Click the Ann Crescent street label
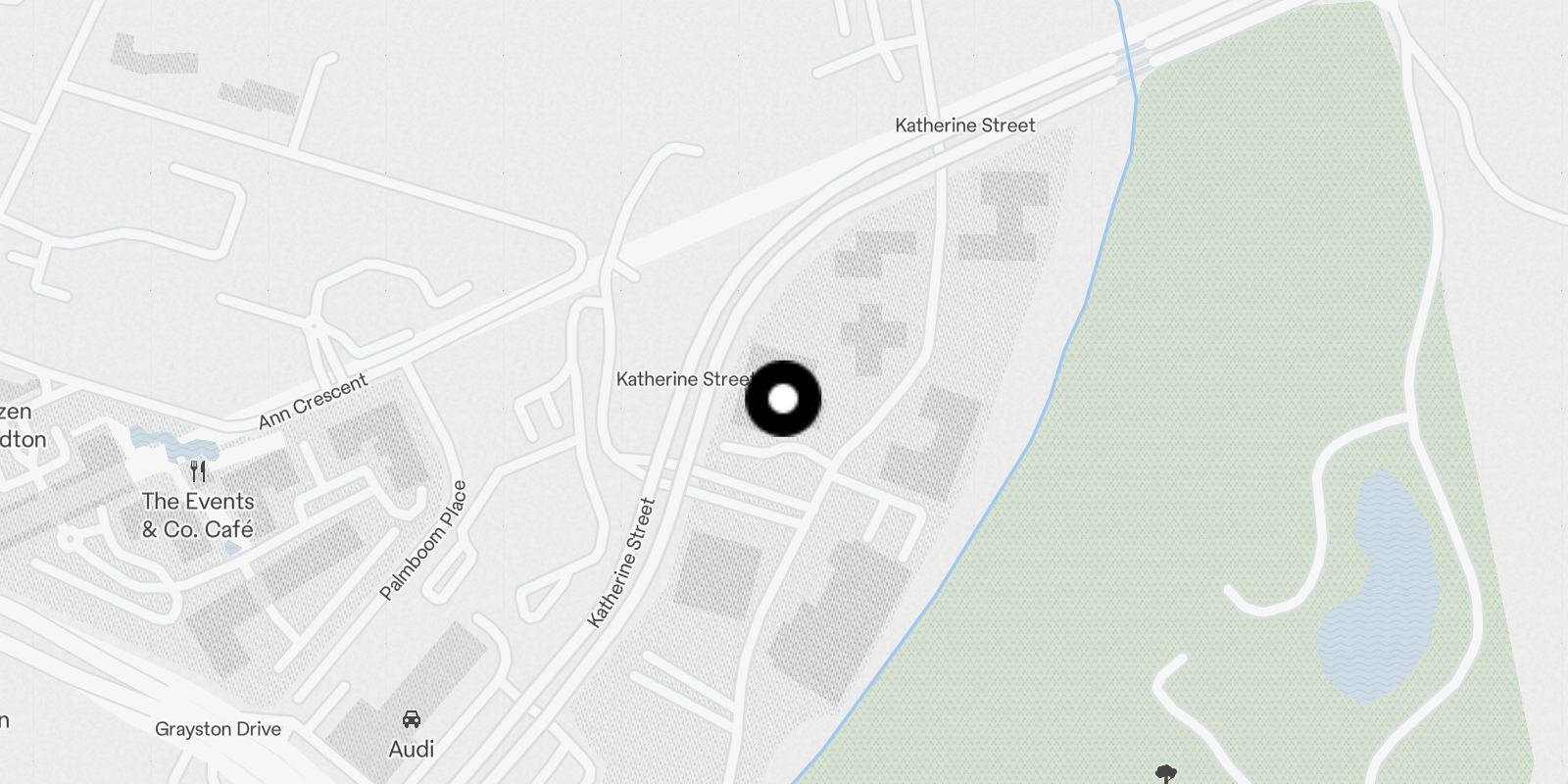1568x784 pixels. point(313,402)
